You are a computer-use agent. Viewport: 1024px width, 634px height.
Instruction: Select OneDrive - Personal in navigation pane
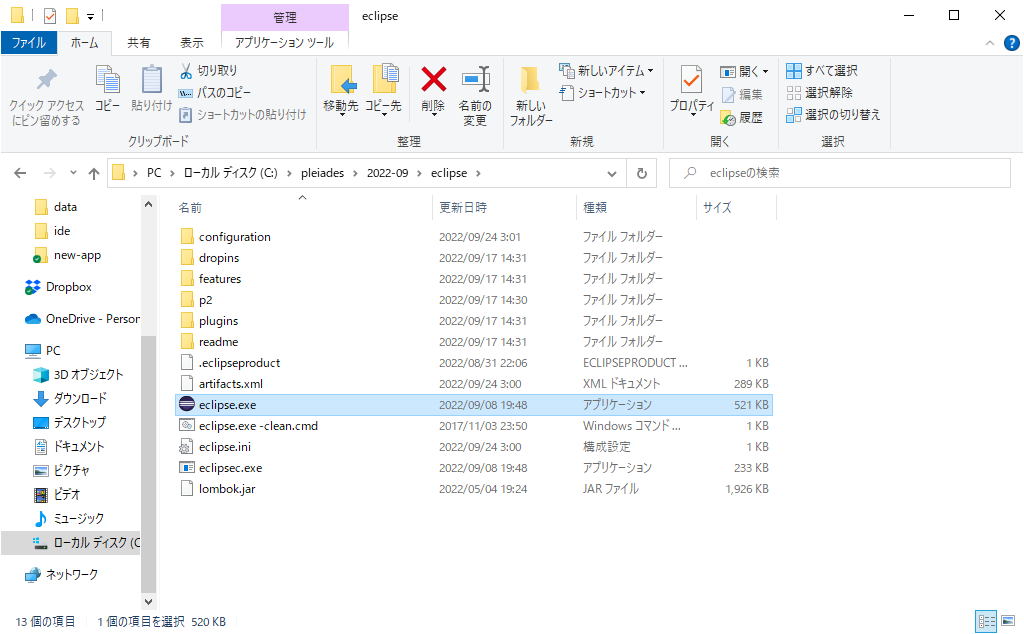tap(82, 319)
